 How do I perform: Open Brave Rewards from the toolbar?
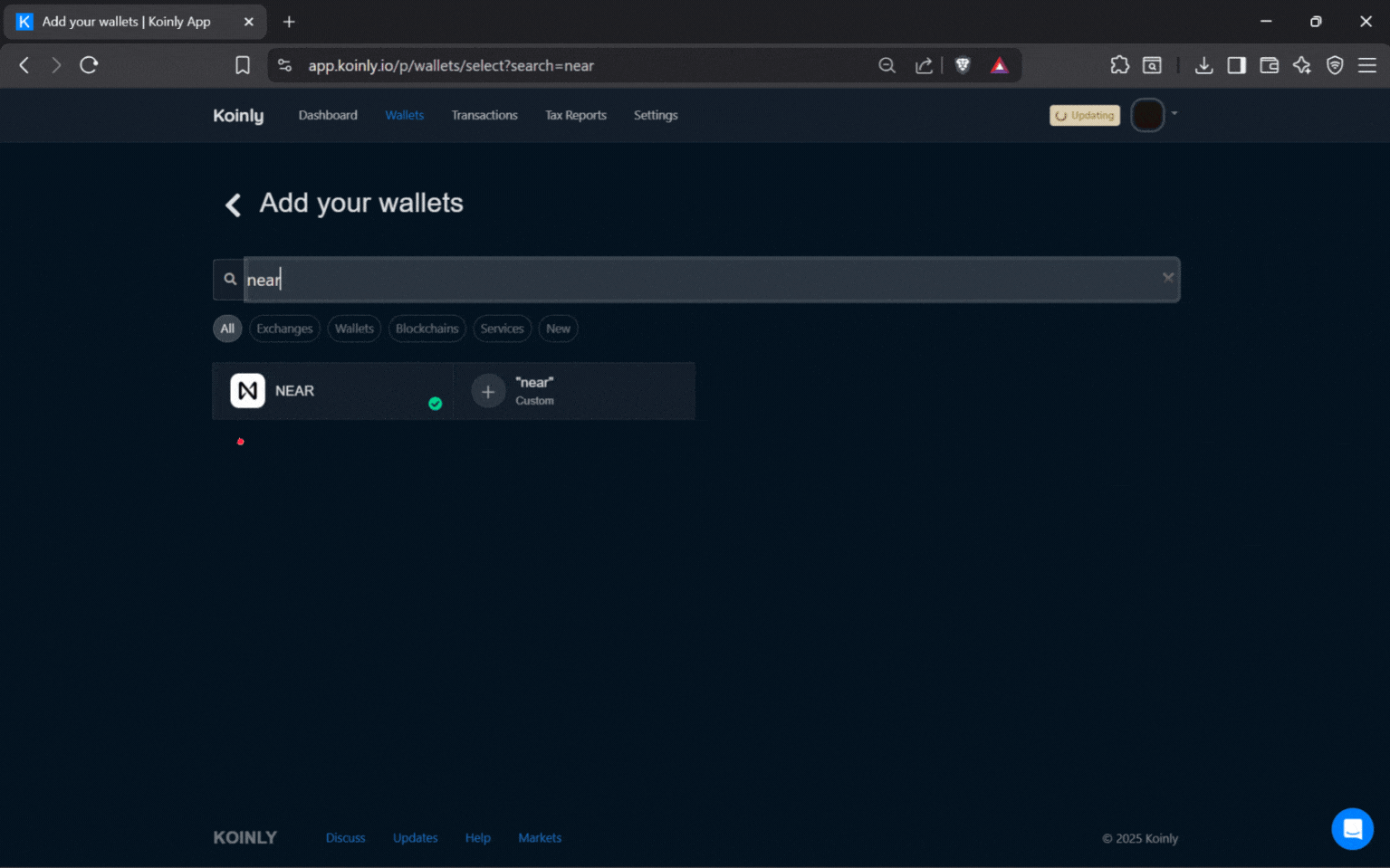[x=999, y=64]
